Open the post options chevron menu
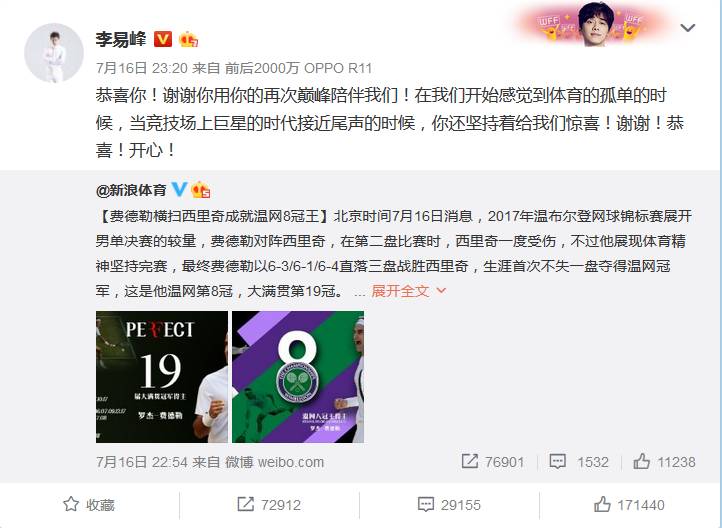 point(687,28)
